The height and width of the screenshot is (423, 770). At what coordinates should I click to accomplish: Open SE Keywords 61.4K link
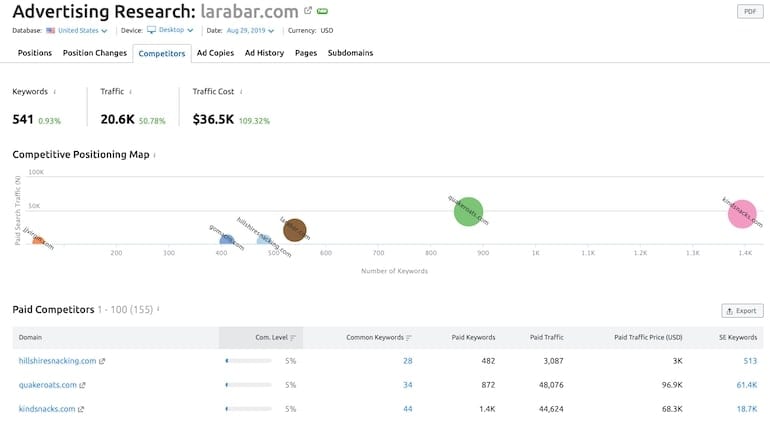click(746, 385)
